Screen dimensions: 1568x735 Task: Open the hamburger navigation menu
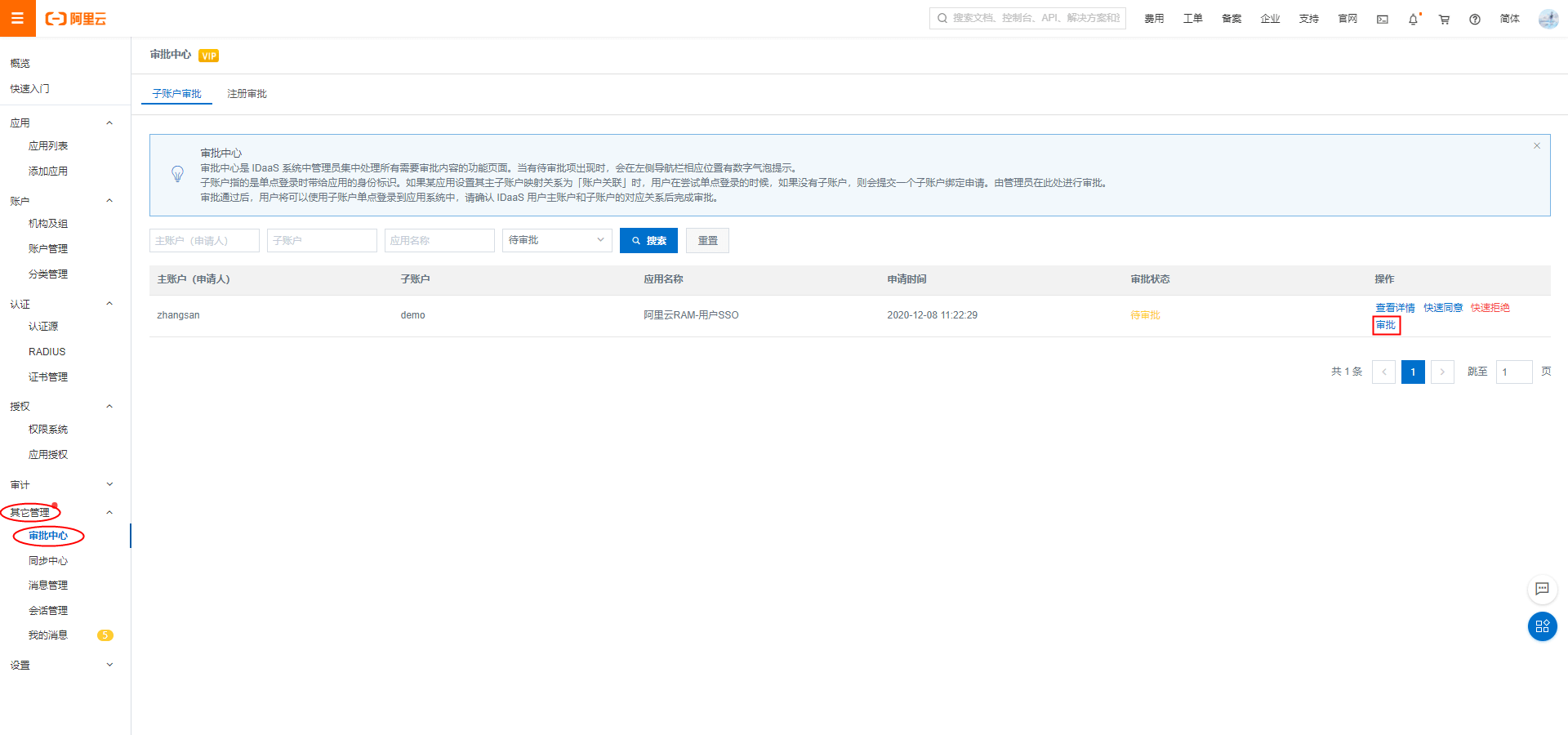[17, 18]
